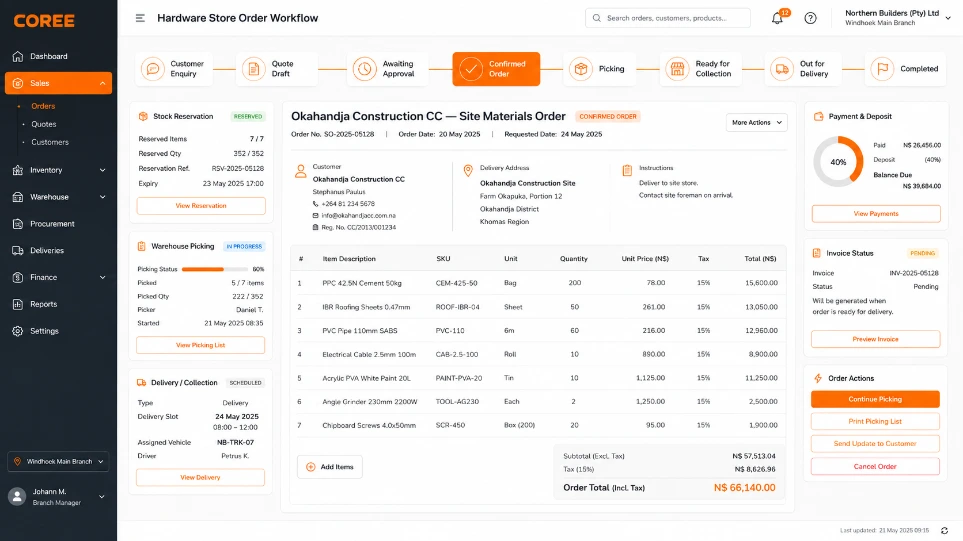This screenshot has width=963, height=541.
Task: Select Customers under Sales
Action: 50,142
